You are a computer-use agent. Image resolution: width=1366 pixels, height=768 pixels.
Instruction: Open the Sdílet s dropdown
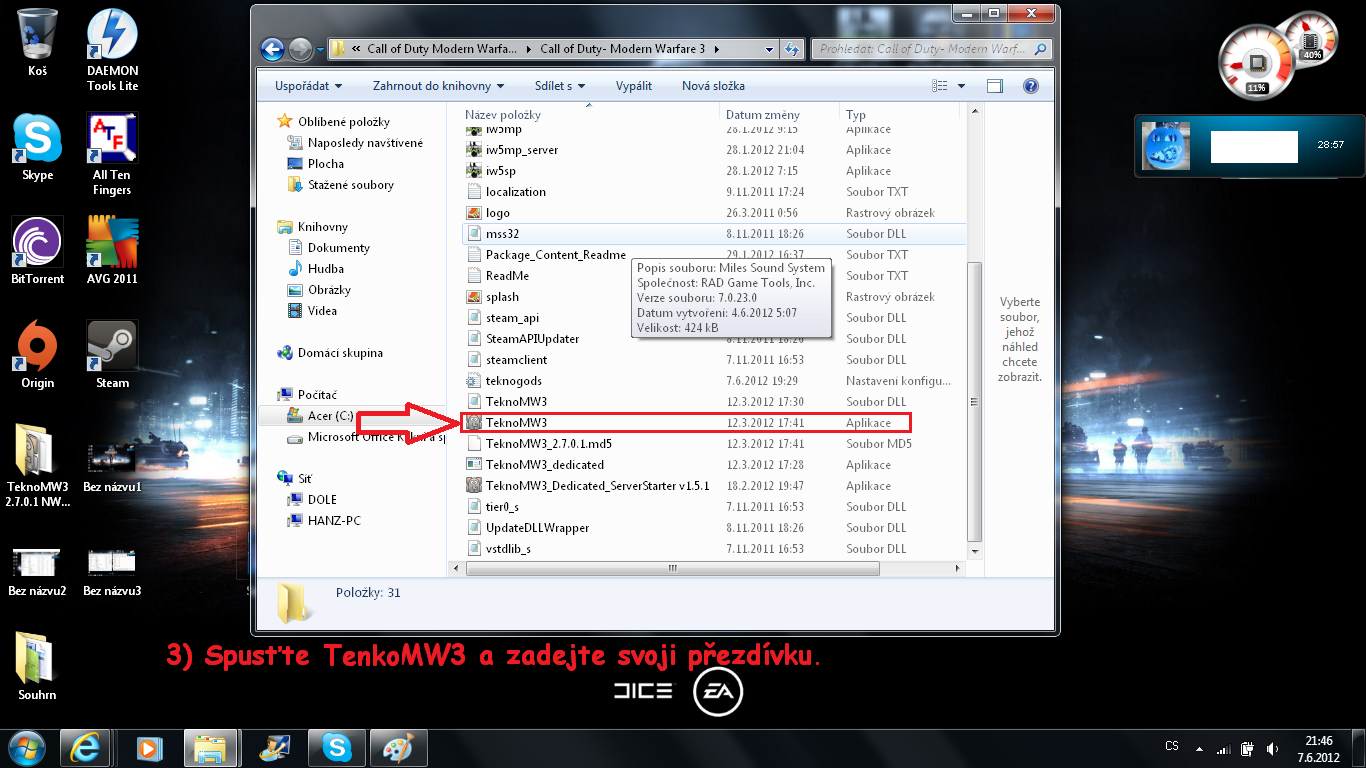tap(560, 86)
